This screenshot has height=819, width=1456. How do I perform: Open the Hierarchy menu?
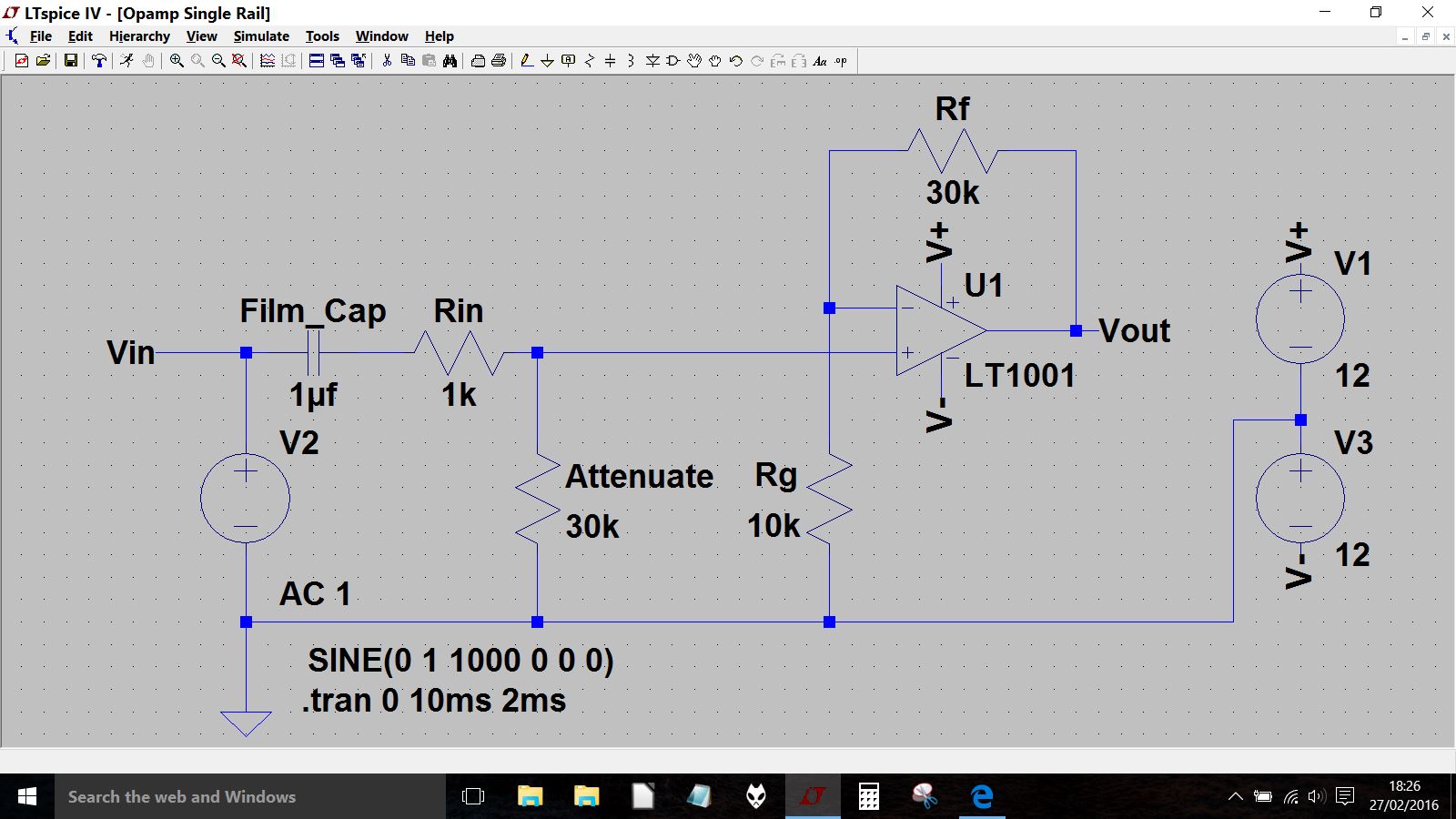click(x=139, y=36)
